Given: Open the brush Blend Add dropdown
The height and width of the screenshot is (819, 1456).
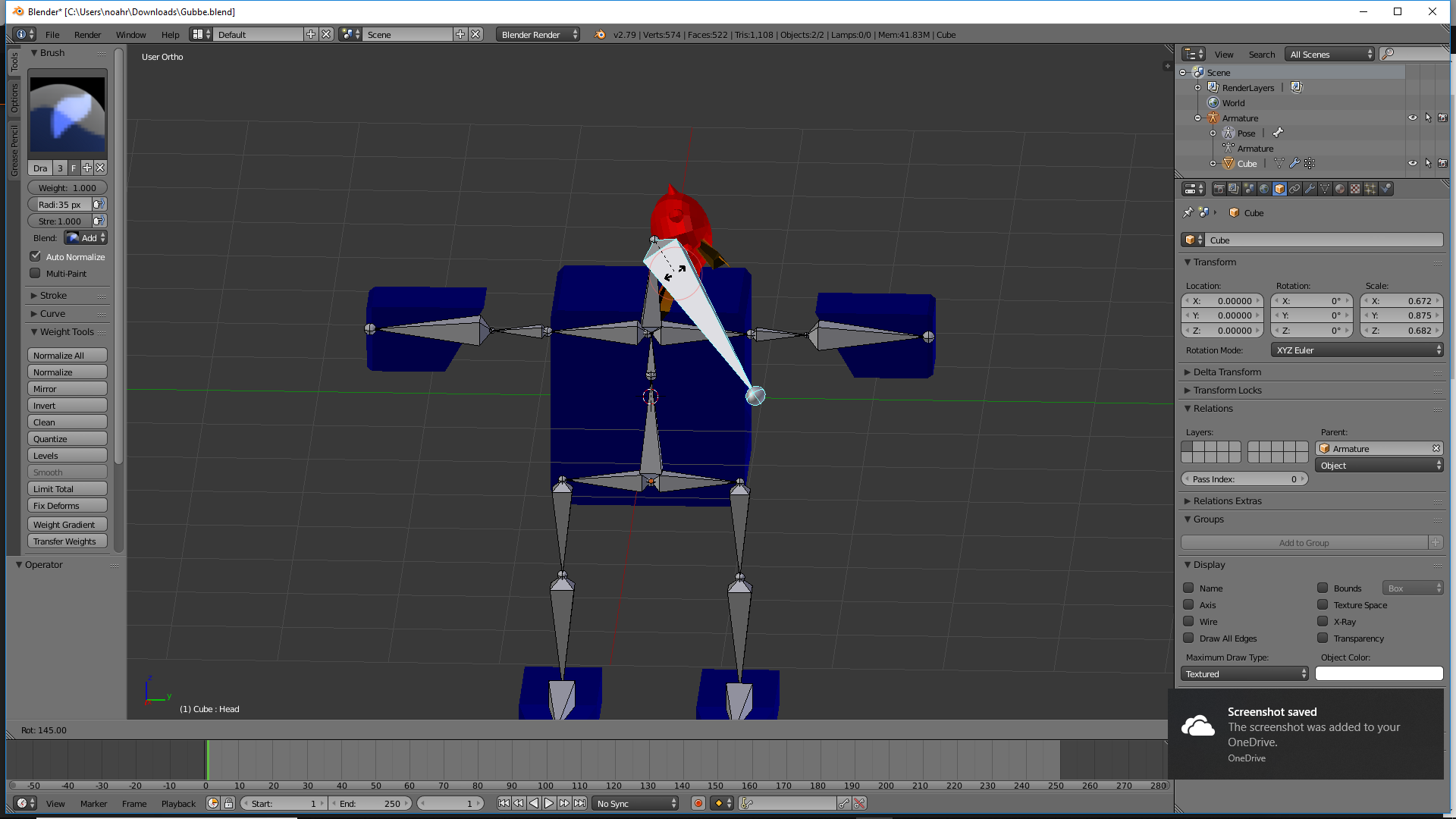Looking at the screenshot, I should tap(86, 237).
